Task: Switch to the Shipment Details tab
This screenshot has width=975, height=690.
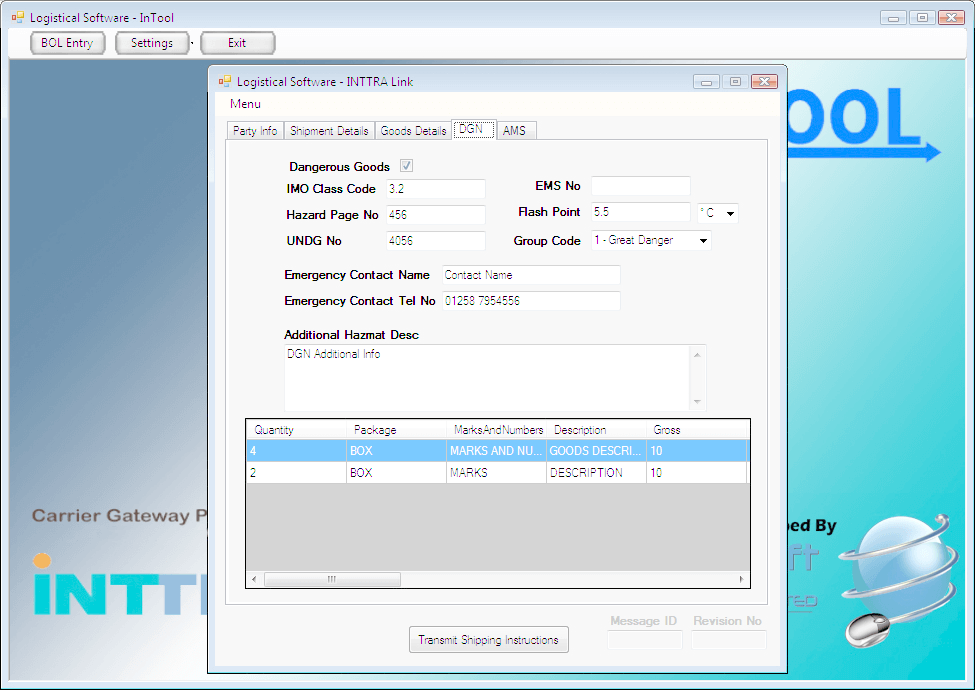Action: point(329,131)
